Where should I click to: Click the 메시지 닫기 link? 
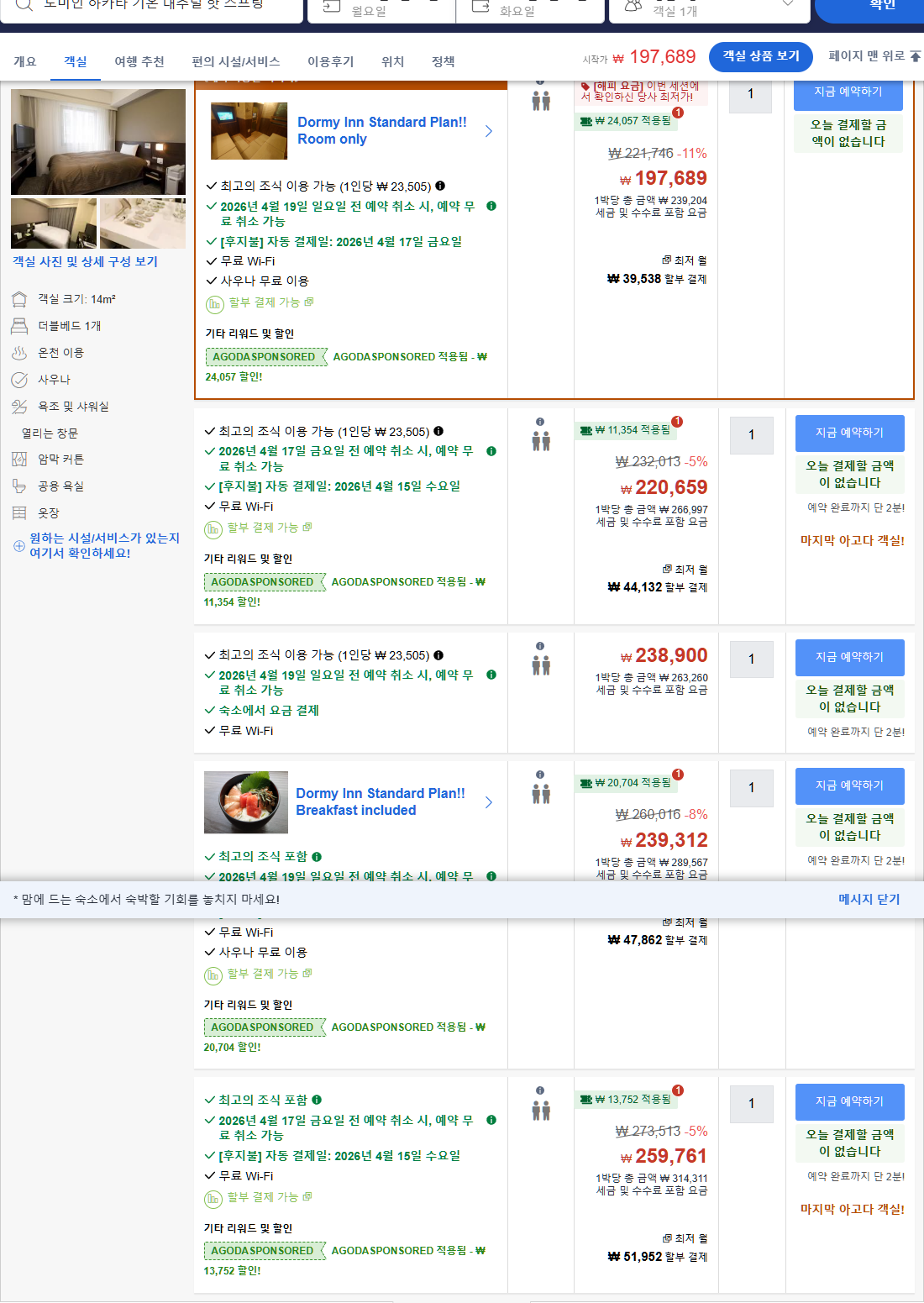[869, 899]
